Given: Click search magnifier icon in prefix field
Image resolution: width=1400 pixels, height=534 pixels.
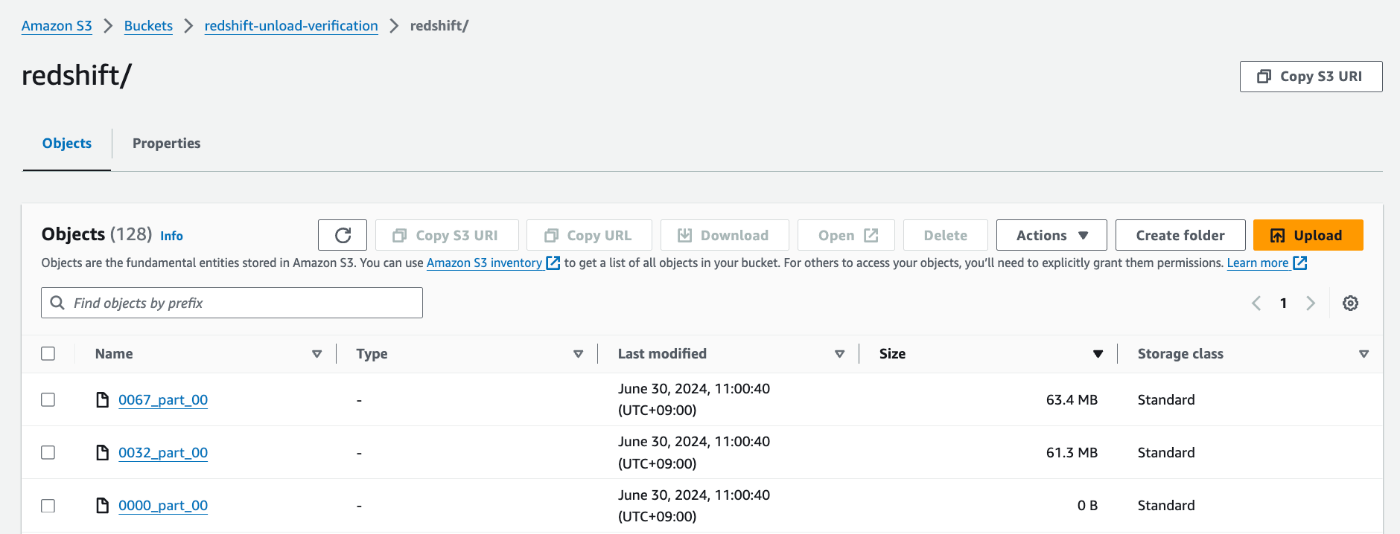Looking at the screenshot, I should coord(58,303).
